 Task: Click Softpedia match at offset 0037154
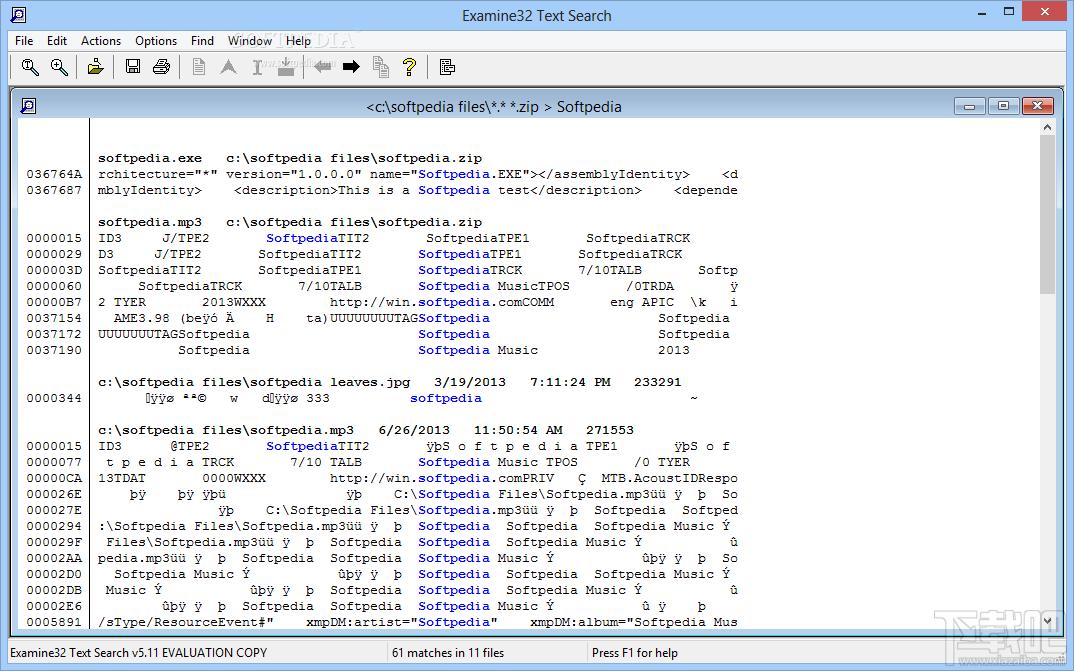454,318
